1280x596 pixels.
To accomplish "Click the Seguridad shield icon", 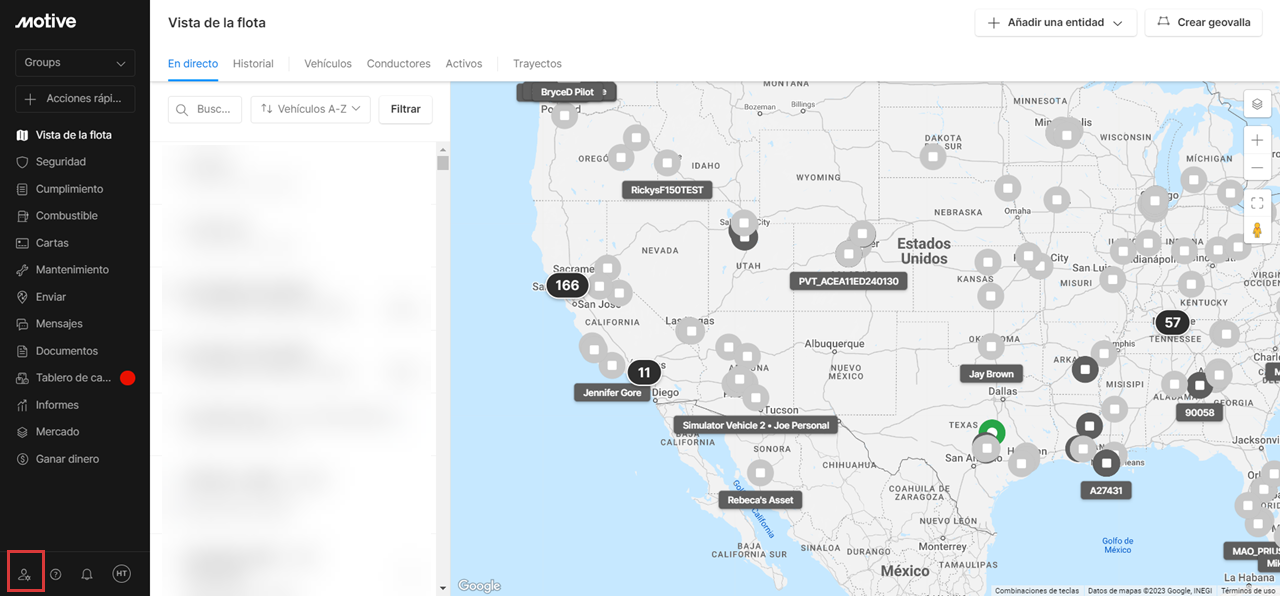I will 23,162.
